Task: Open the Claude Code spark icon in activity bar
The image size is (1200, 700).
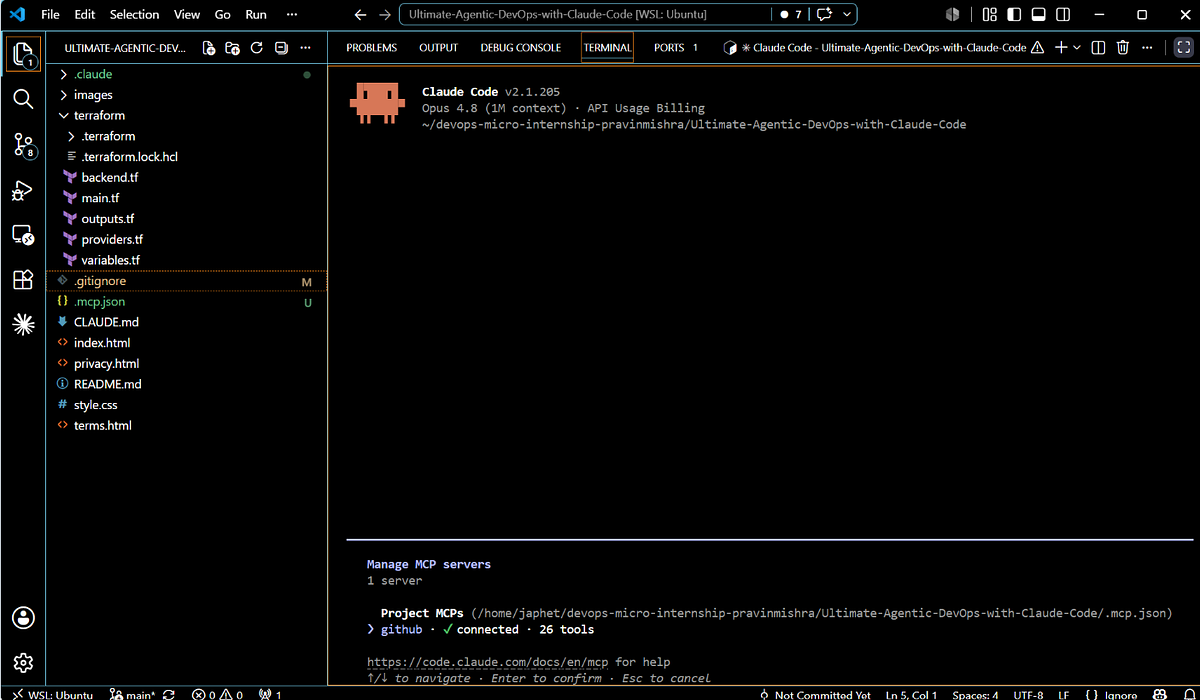Action: [x=23, y=324]
